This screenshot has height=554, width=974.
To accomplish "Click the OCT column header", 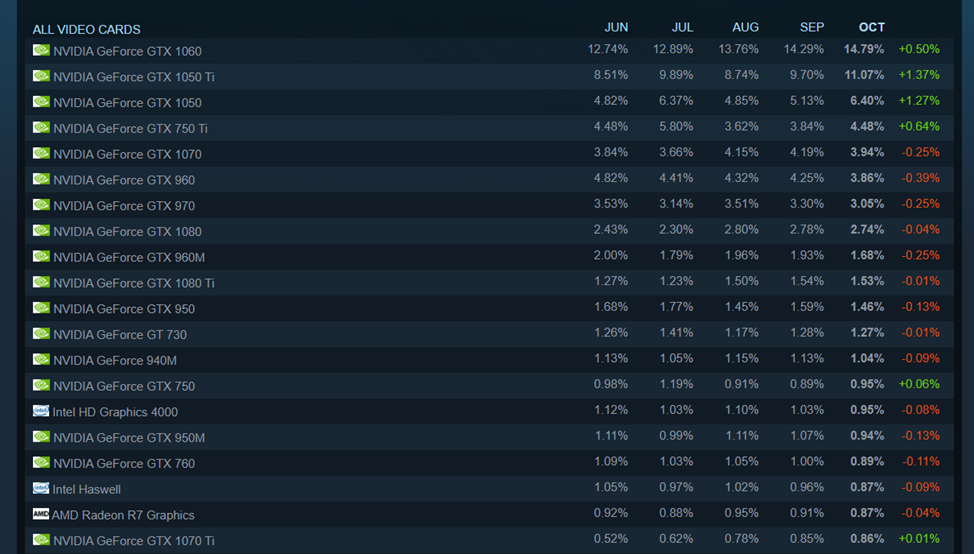I will (871, 27).
